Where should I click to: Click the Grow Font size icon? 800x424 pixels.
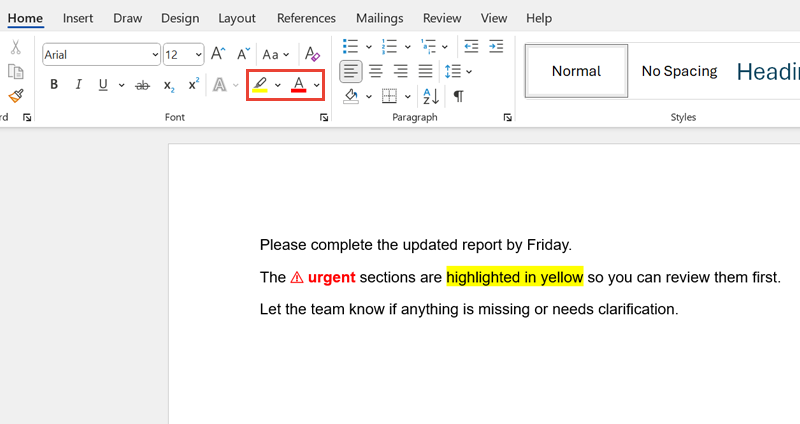pyautogui.click(x=218, y=55)
